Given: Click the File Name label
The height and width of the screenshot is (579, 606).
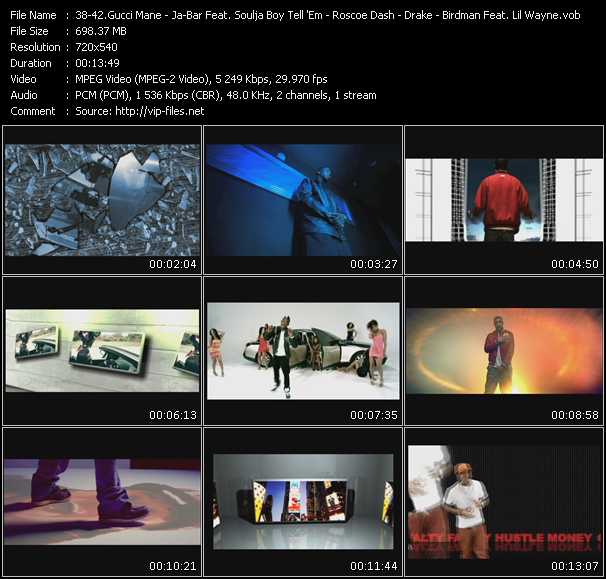Looking at the screenshot, I should coord(33,15).
